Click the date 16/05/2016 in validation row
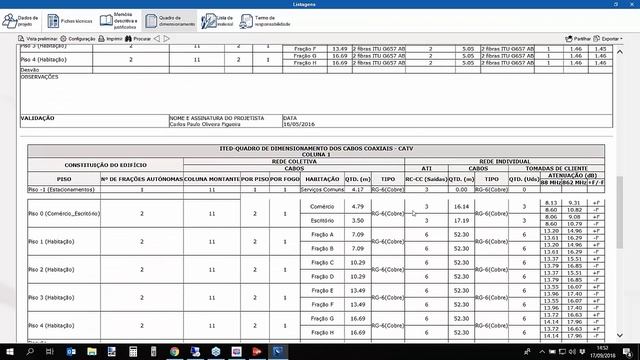This screenshot has width=640, height=360. [299, 124]
